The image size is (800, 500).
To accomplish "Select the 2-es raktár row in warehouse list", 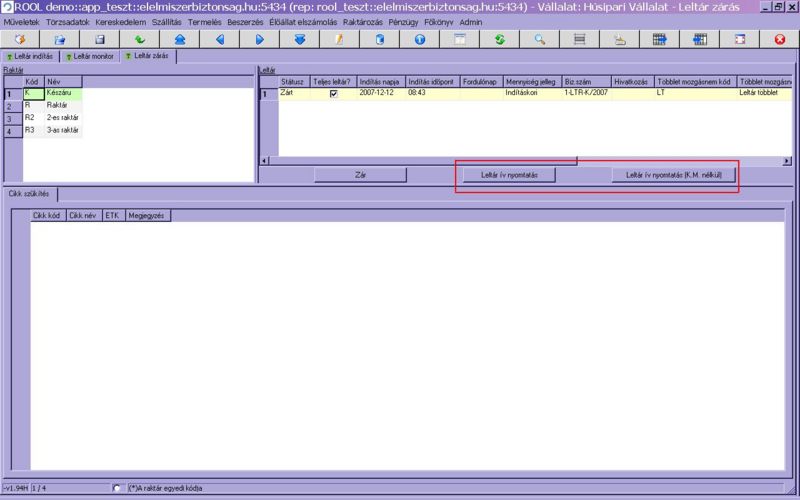I will point(63,118).
